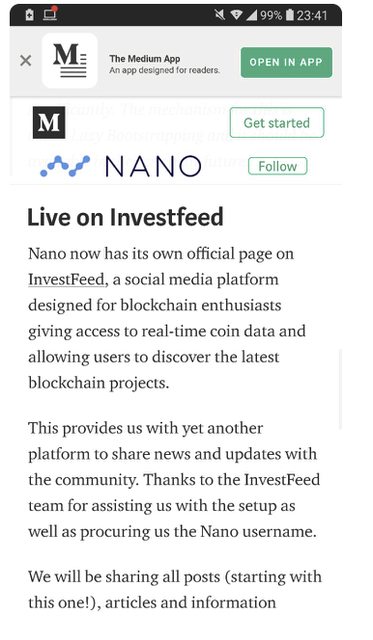Tap the Wi-Fi signal icon

(x=236, y=15)
